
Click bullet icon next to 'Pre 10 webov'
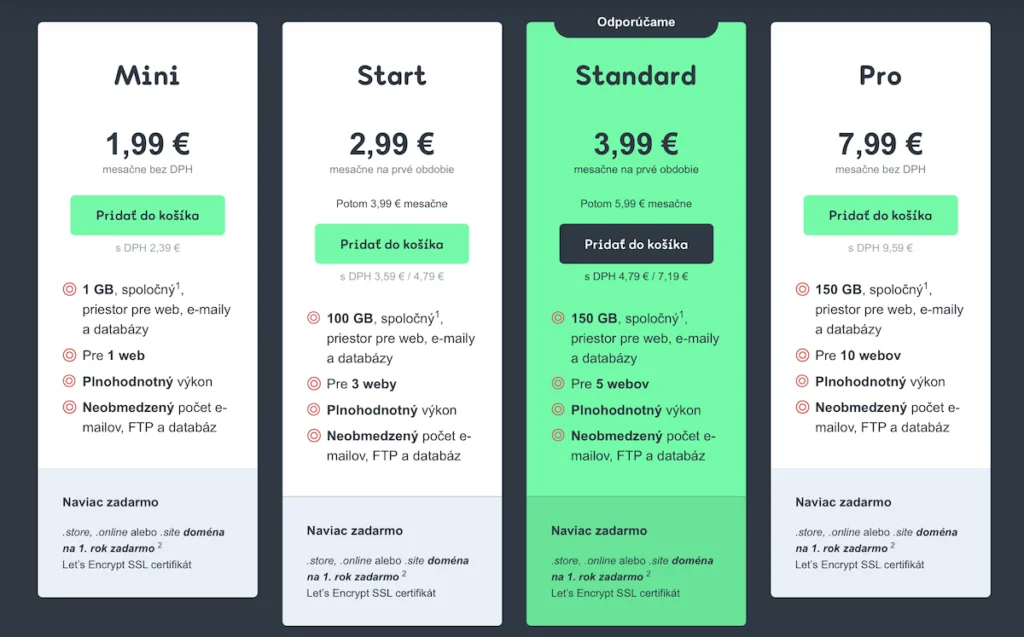click(802, 355)
